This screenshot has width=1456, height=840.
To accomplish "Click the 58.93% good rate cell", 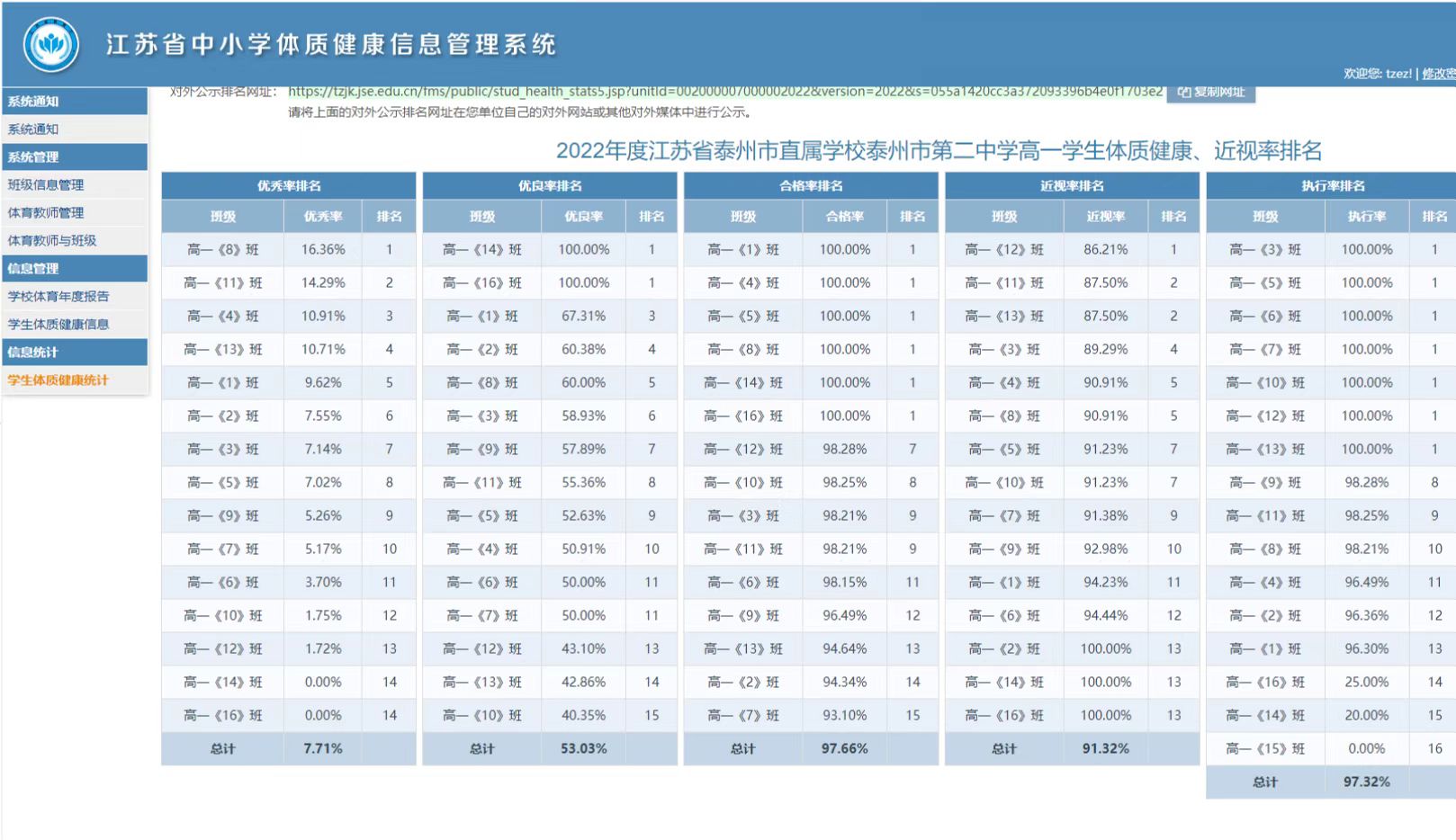I will (584, 416).
